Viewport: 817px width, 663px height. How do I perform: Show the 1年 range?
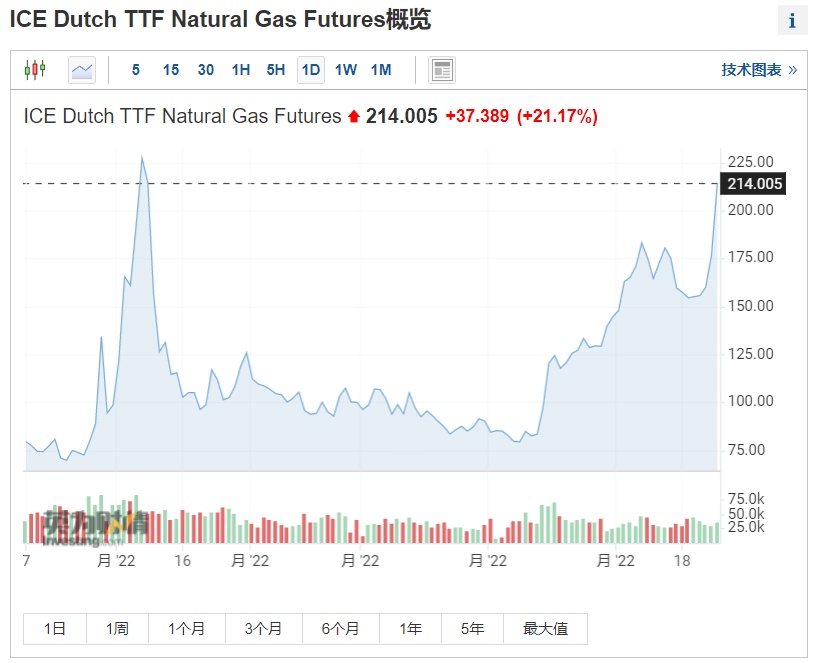click(410, 629)
